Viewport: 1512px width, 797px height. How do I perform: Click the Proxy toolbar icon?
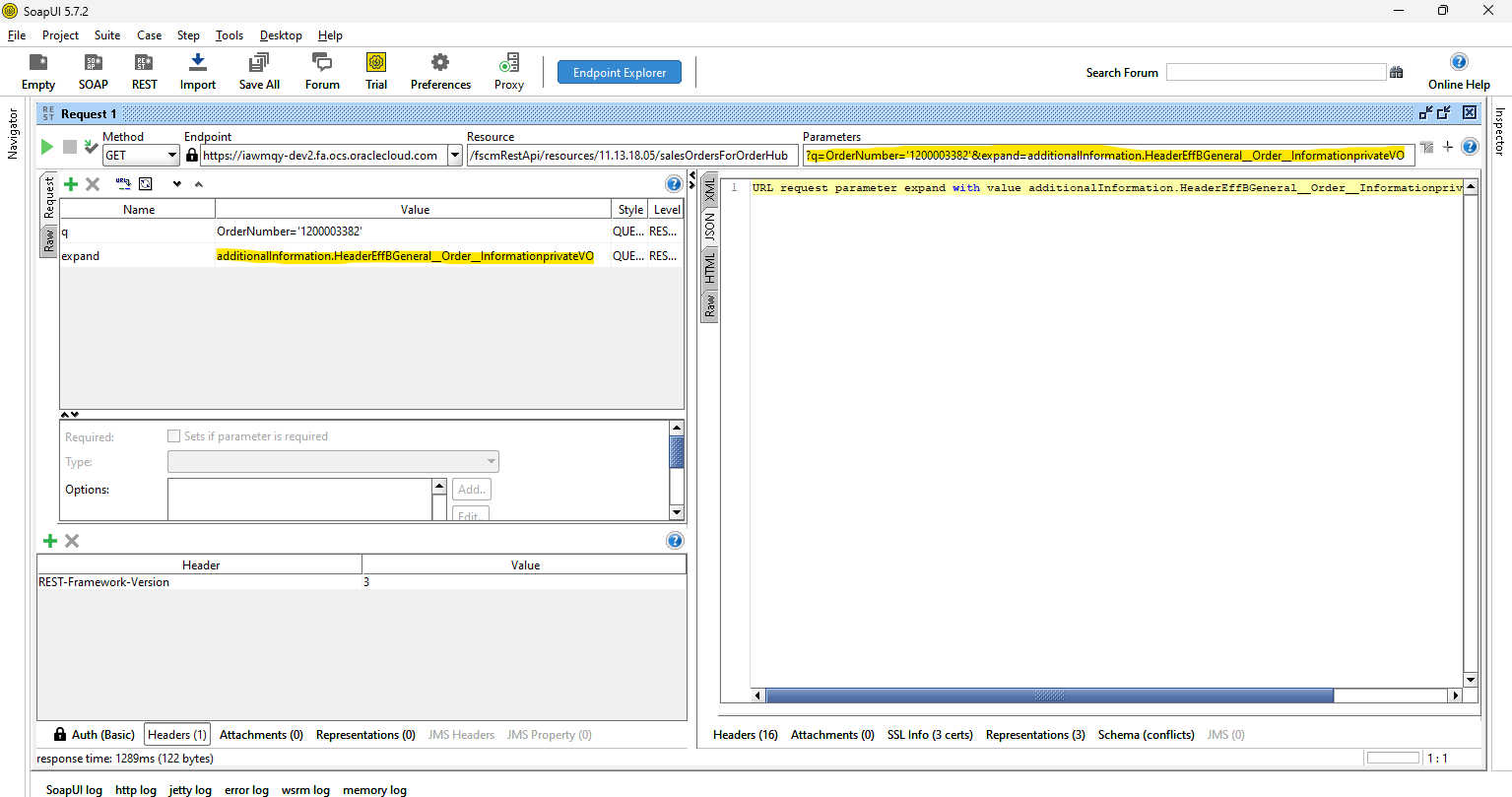coord(509,72)
